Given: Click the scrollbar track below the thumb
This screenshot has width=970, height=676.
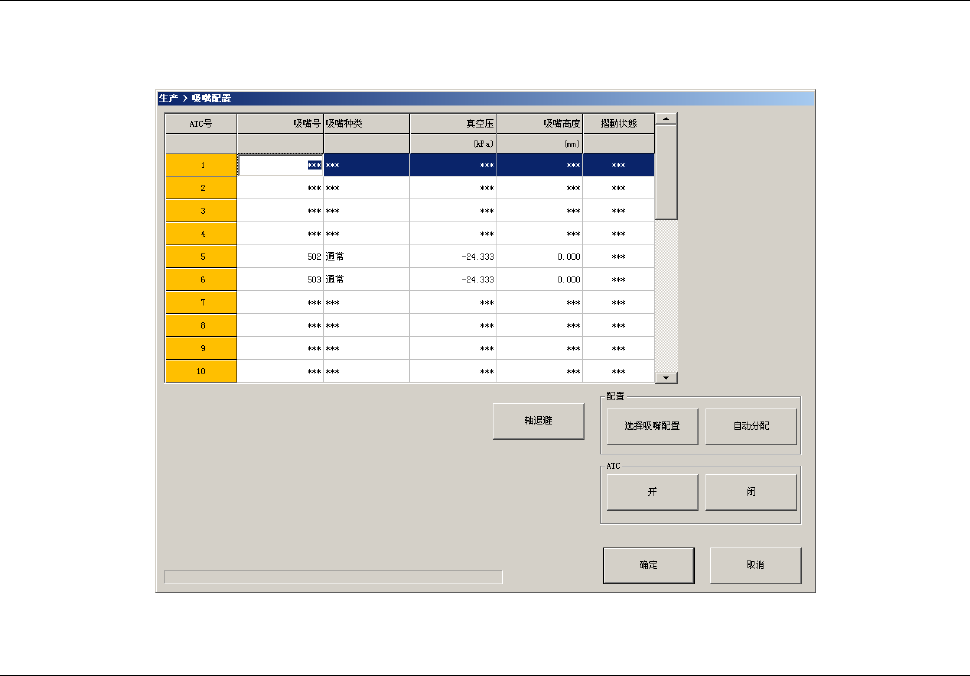Looking at the screenshot, I should (x=666, y=296).
